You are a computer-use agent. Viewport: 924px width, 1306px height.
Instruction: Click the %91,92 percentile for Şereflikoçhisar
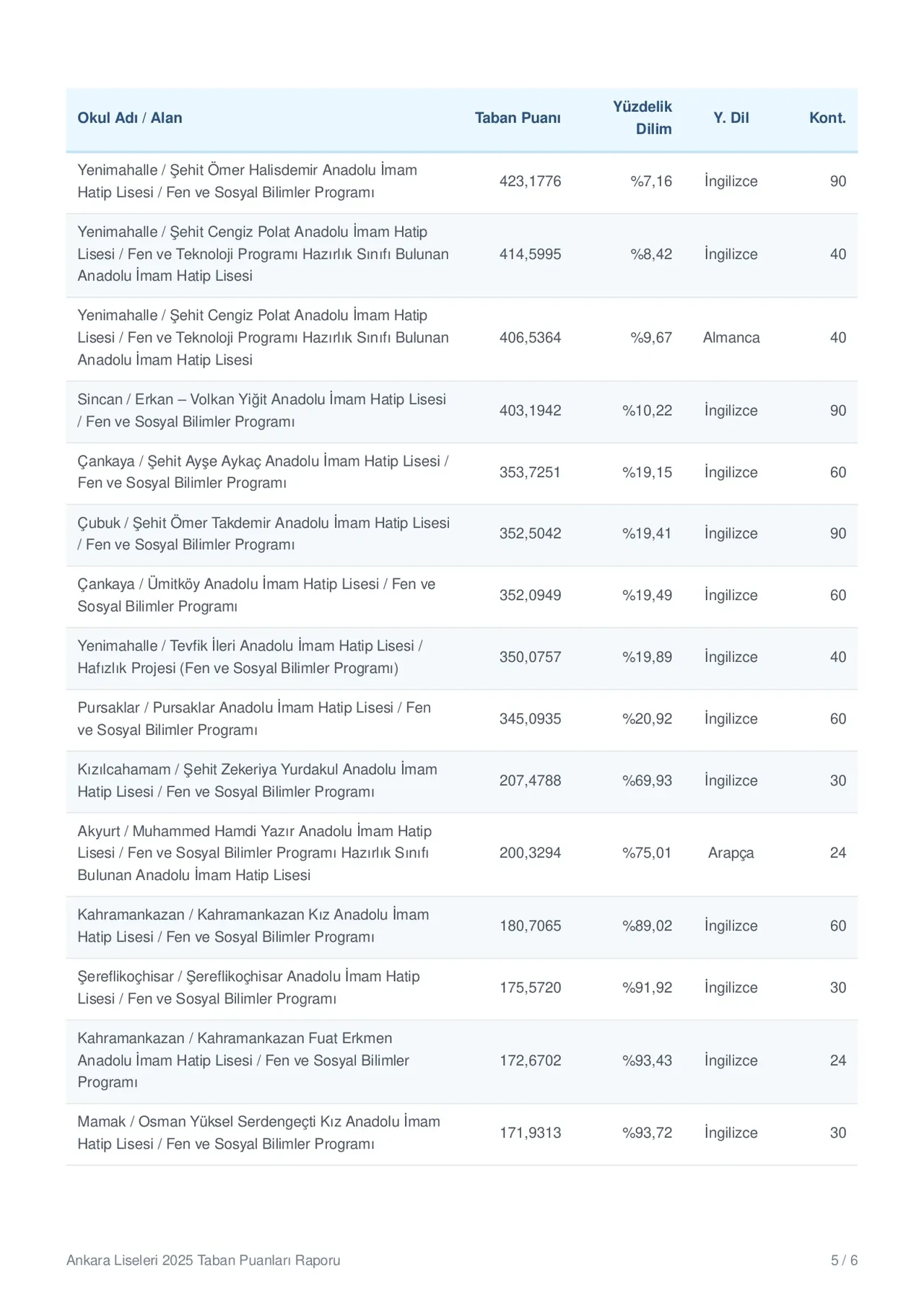[647, 988]
